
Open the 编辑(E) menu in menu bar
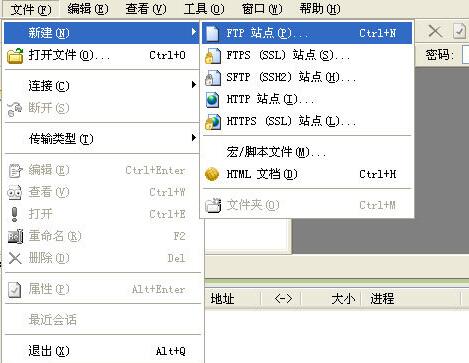point(88,9)
